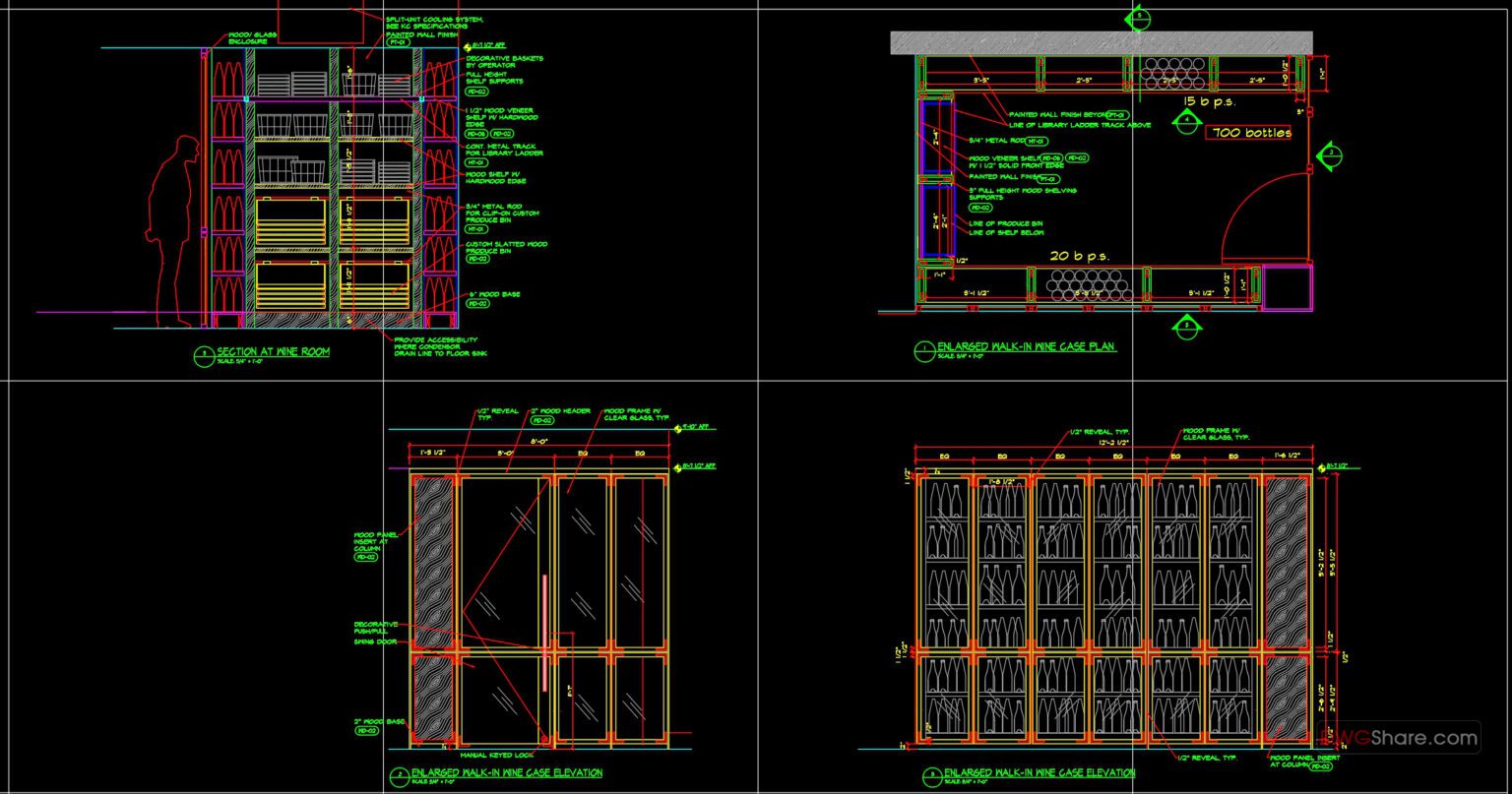Click the 20 b.p.s. label in the plan
The image size is (1512, 794).
coord(1080,254)
